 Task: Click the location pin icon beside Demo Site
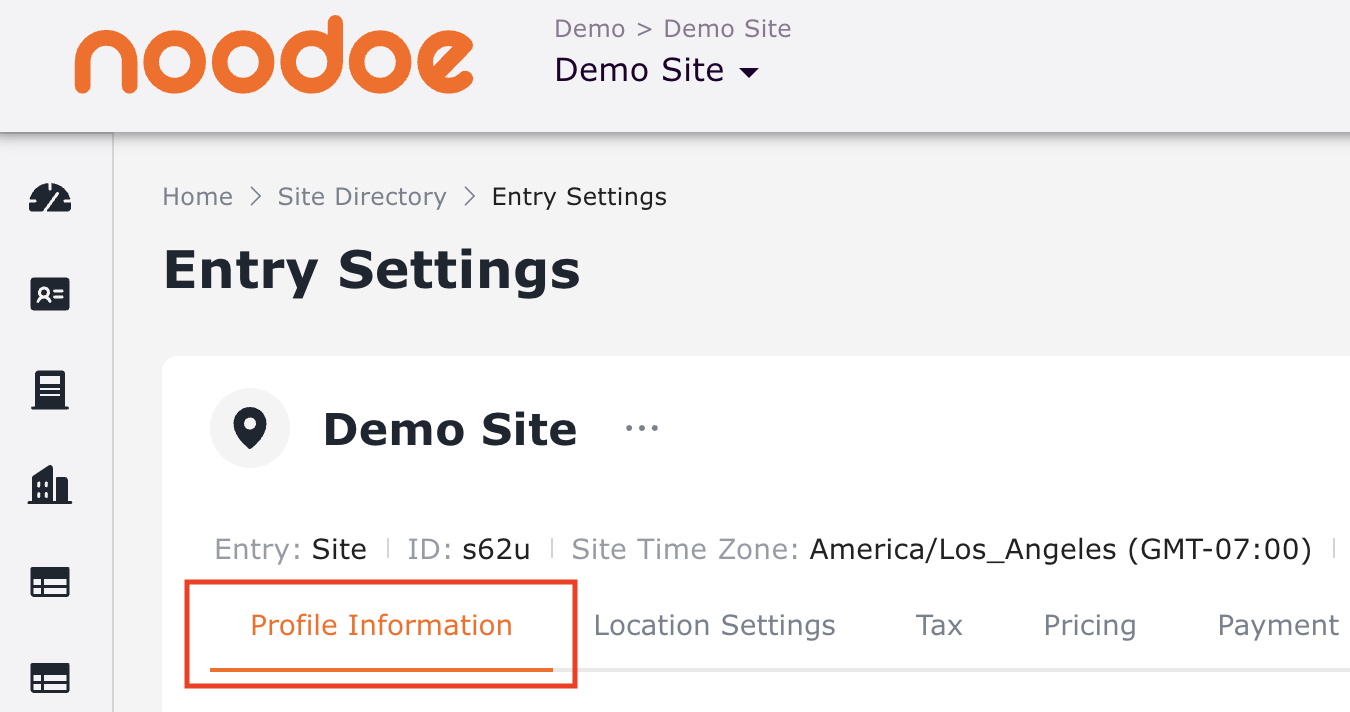[x=250, y=428]
